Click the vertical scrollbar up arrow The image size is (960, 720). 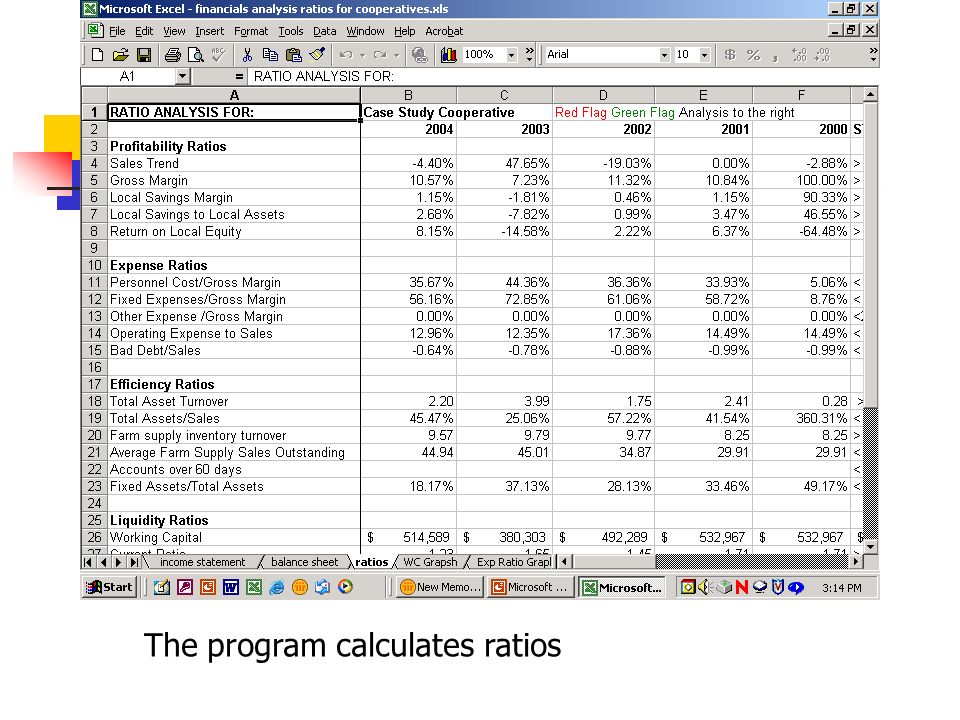coord(871,95)
